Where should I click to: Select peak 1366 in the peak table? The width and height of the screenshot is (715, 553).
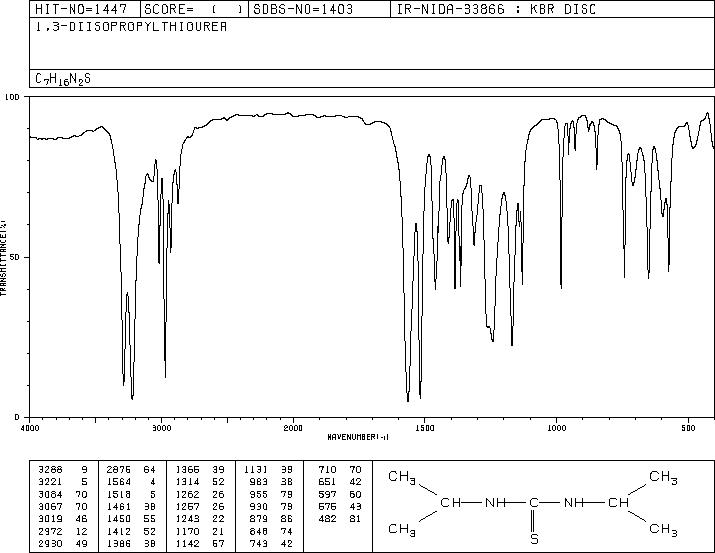(187, 470)
